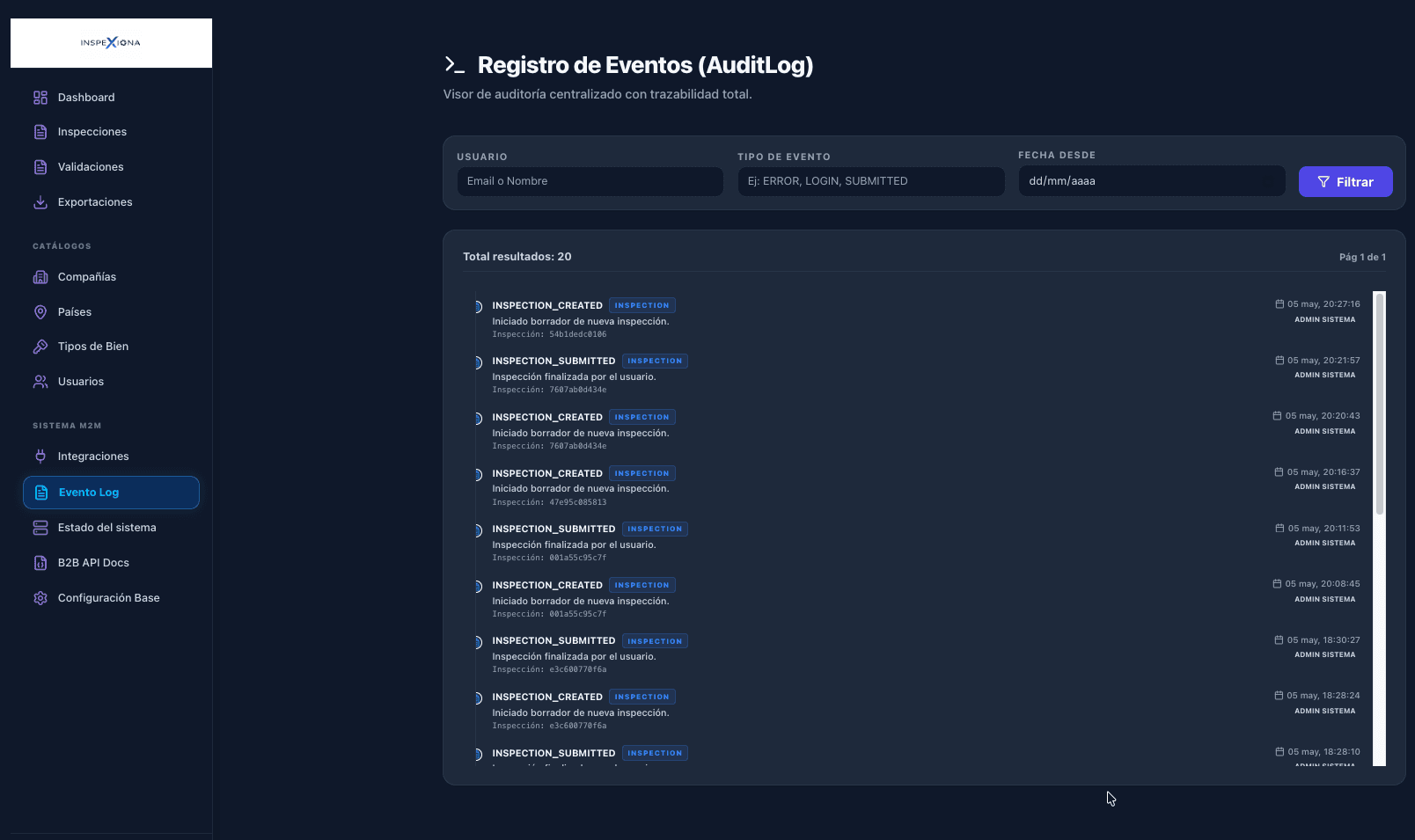Click text 'Inspección: 001a55c95c7f' under INSPECTION_SUBMITTED

549,558
